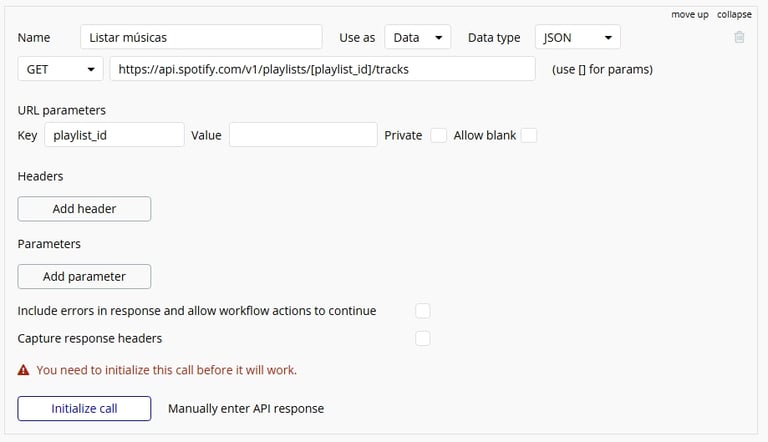Click the red warning triangle icon
The height and width of the screenshot is (442, 768).
click(x=24, y=370)
